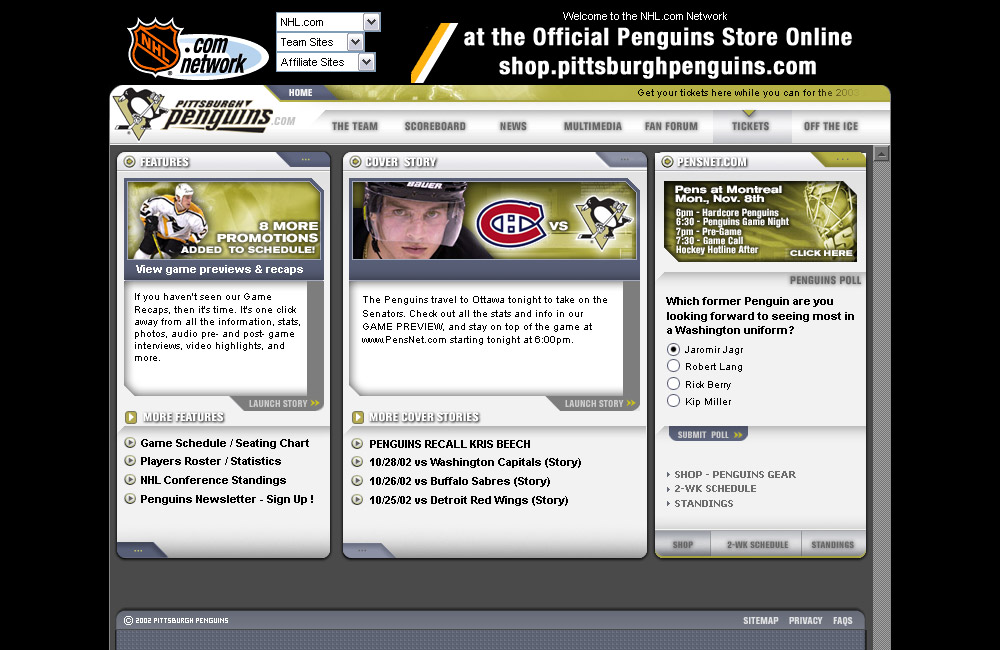Click the Penguins logo in cover story banner
Image resolution: width=1000 pixels, height=650 pixels.
(603, 222)
